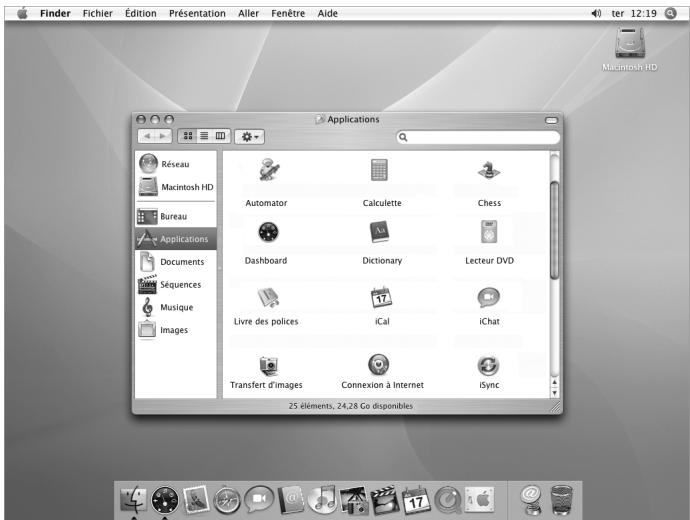690x520 pixels.
Task: Open Safari compass icon in the Dock
Action: [227, 500]
